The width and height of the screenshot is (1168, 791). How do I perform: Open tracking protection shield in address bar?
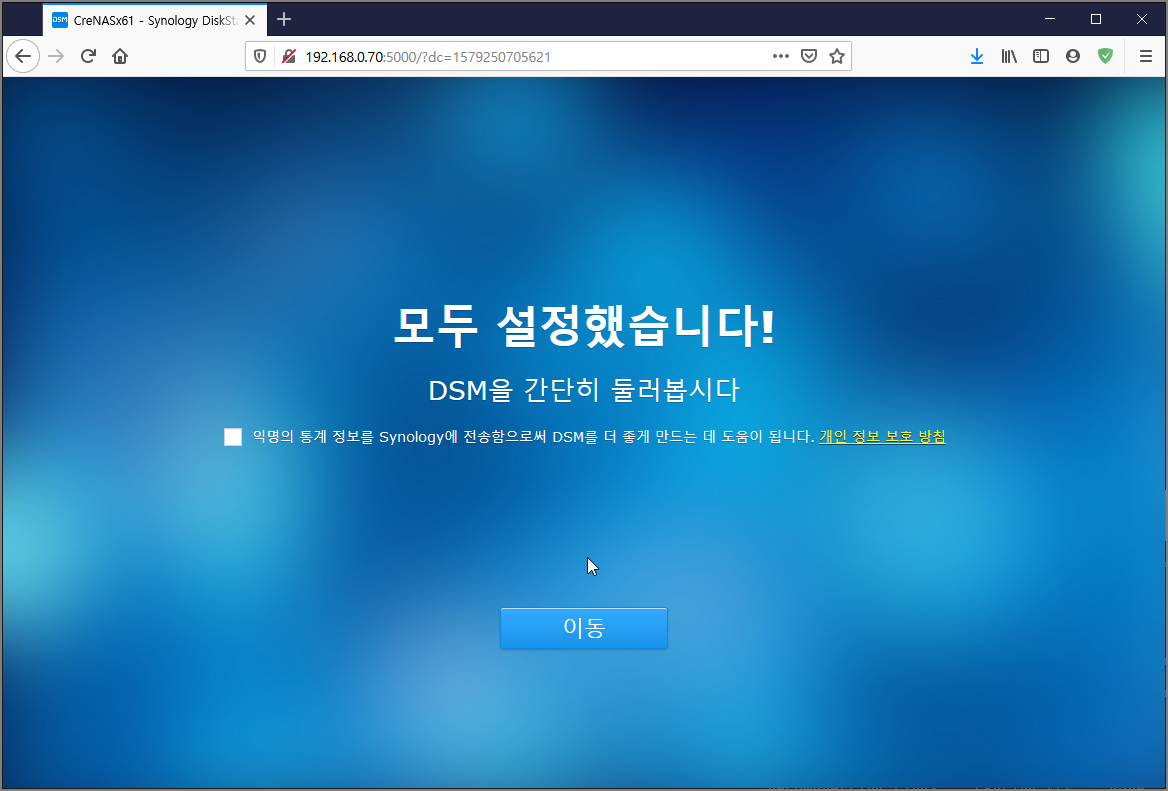pos(260,57)
